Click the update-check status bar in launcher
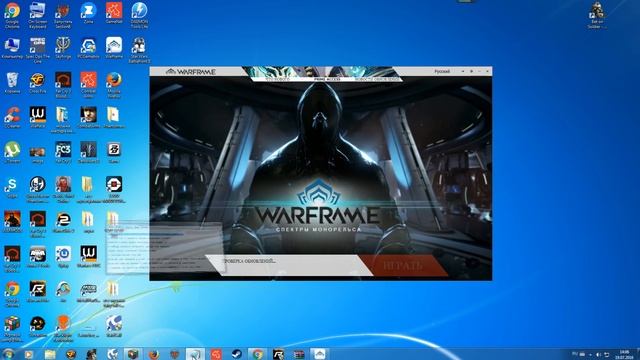This screenshot has width=640, height=360. coord(288,265)
